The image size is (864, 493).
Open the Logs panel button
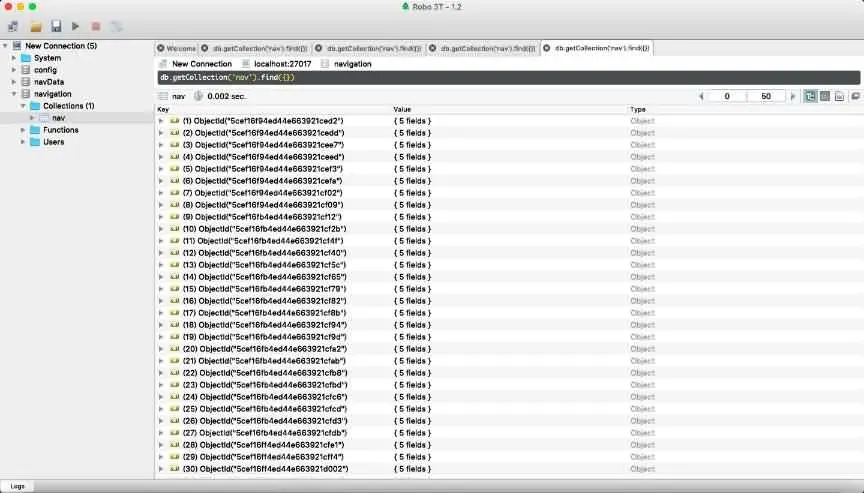(x=17, y=486)
